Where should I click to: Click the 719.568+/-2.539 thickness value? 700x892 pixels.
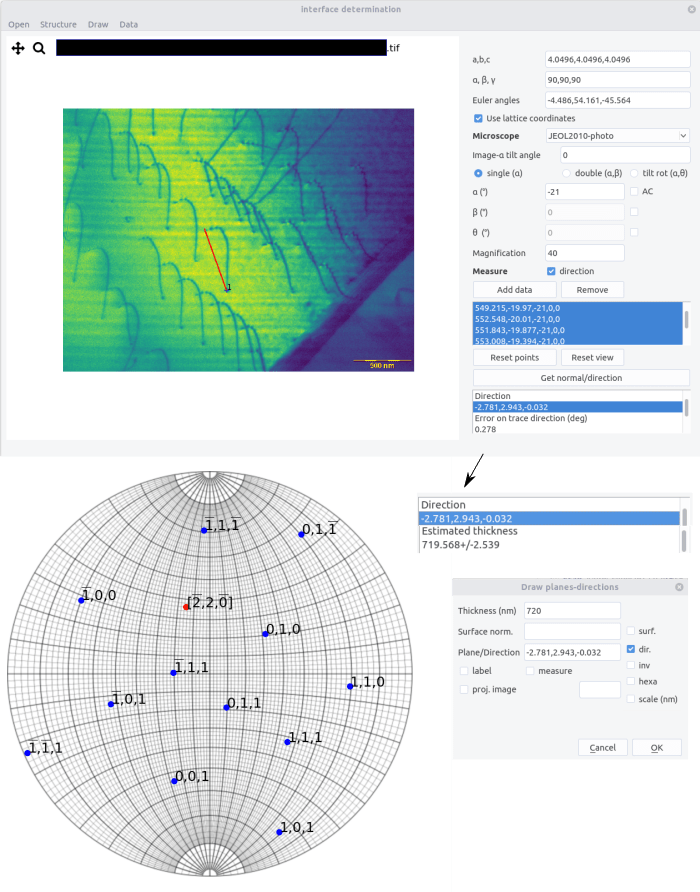click(x=460, y=544)
